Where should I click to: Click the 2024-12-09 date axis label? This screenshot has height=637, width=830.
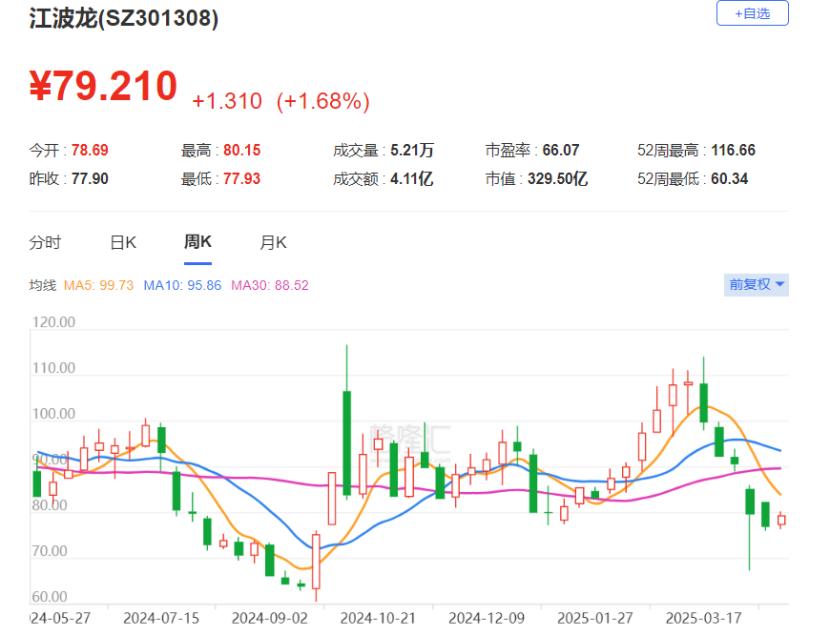486,618
